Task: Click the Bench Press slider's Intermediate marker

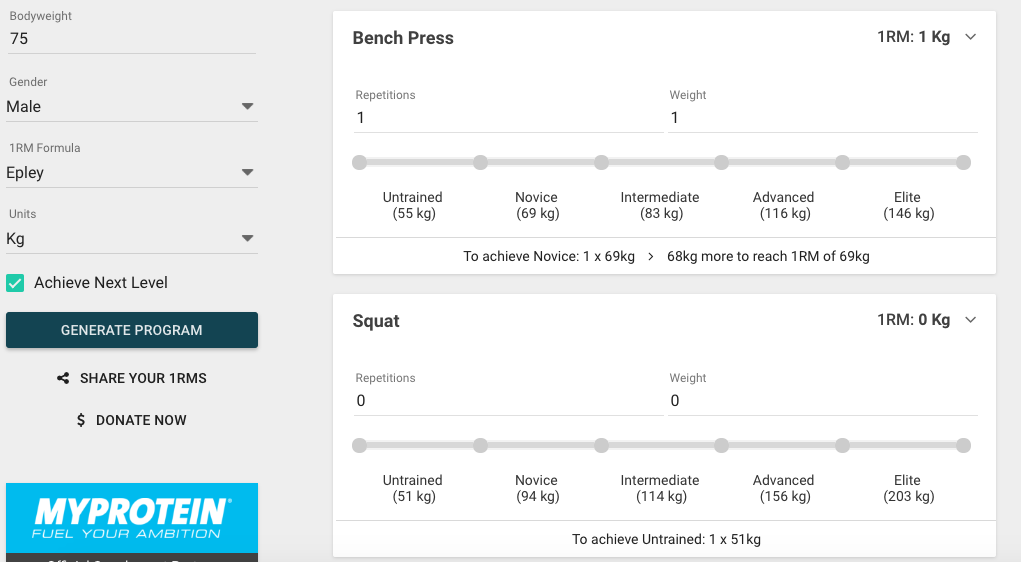Action: [x=601, y=163]
